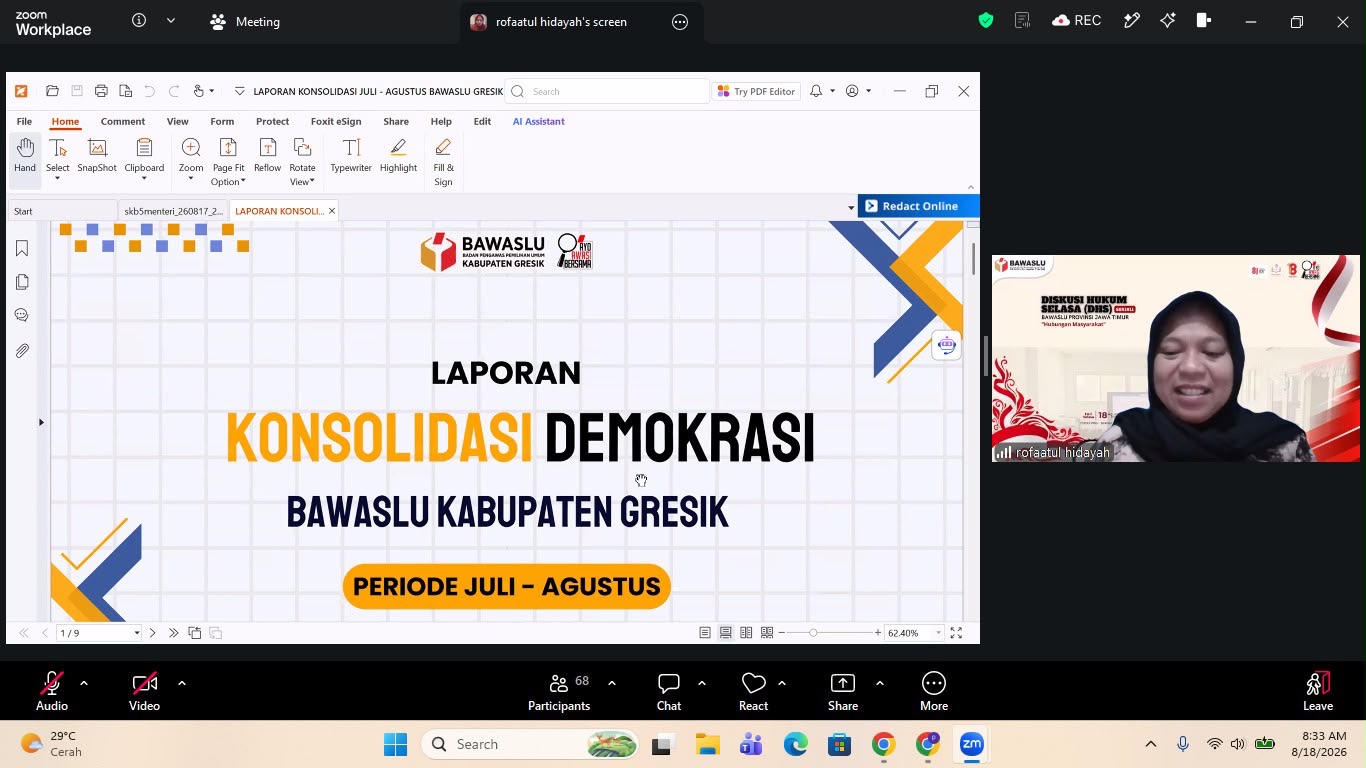Open the Participants panel in Zoom

click(x=559, y=691)
